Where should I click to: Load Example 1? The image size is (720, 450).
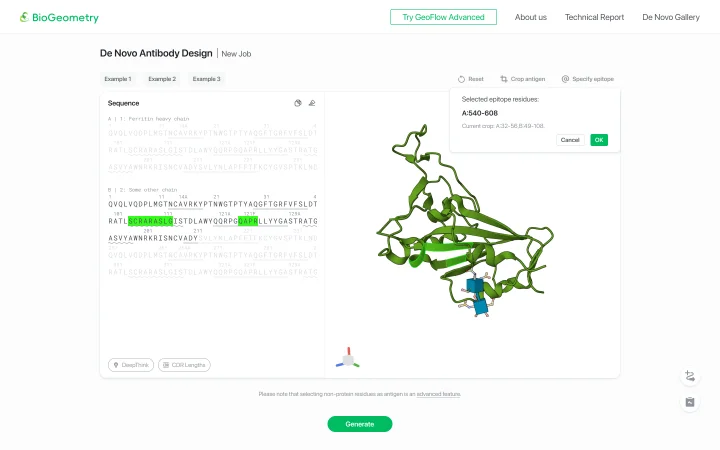coord(118,79)
